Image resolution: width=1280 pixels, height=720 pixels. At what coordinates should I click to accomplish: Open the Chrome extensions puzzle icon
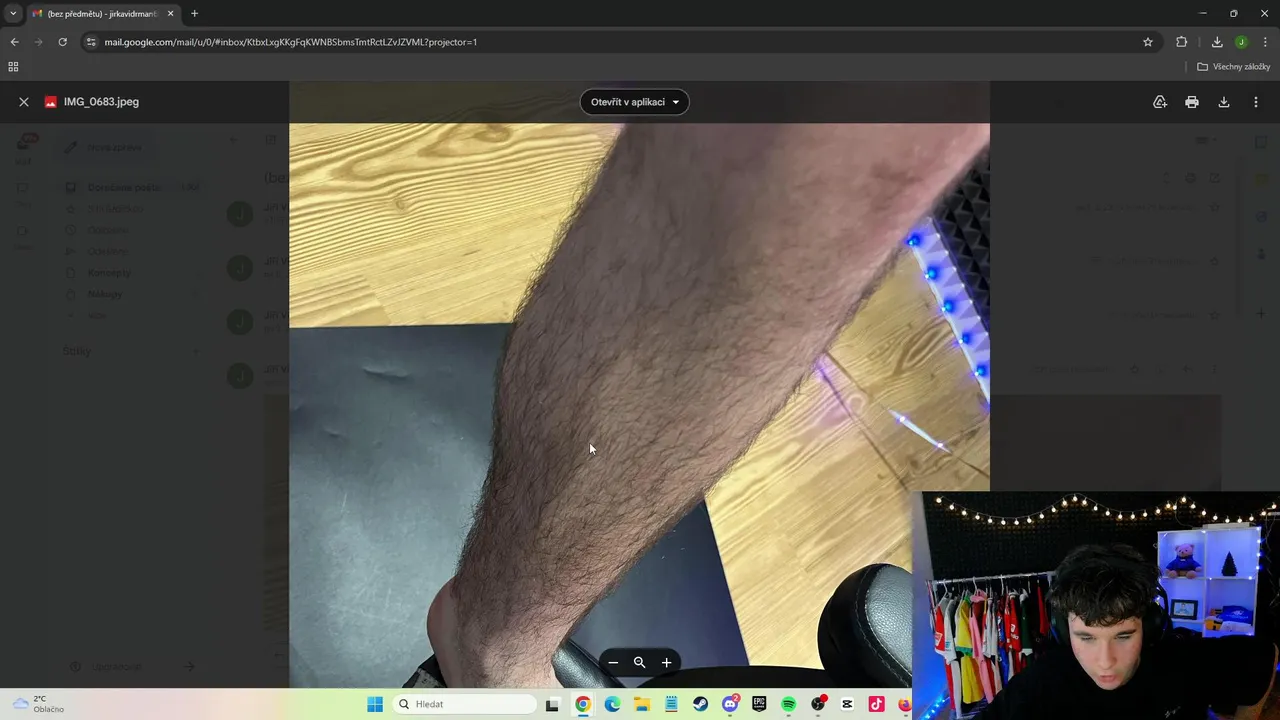click(x=1182, y=42)
